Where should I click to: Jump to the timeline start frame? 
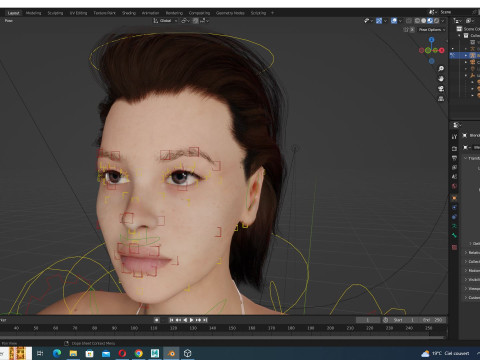pos(171,320)
